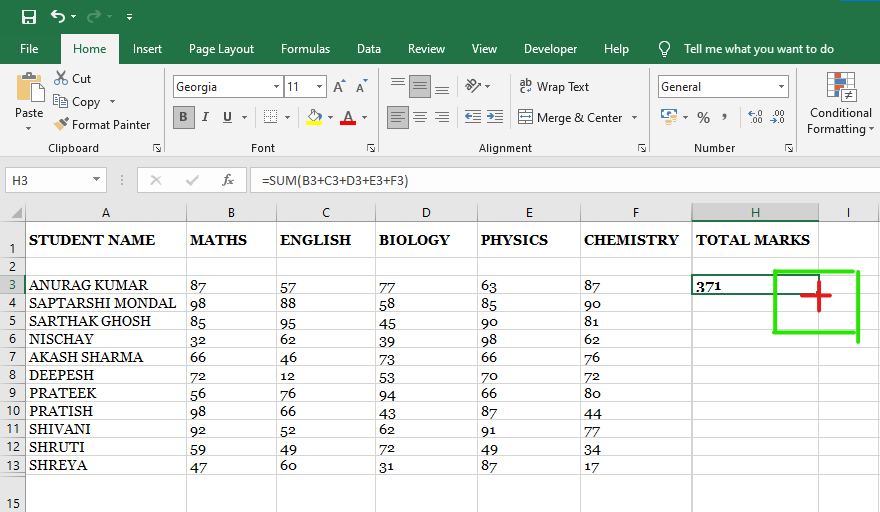
Task: Open the Page Layout tab
Action: (221, 49)
